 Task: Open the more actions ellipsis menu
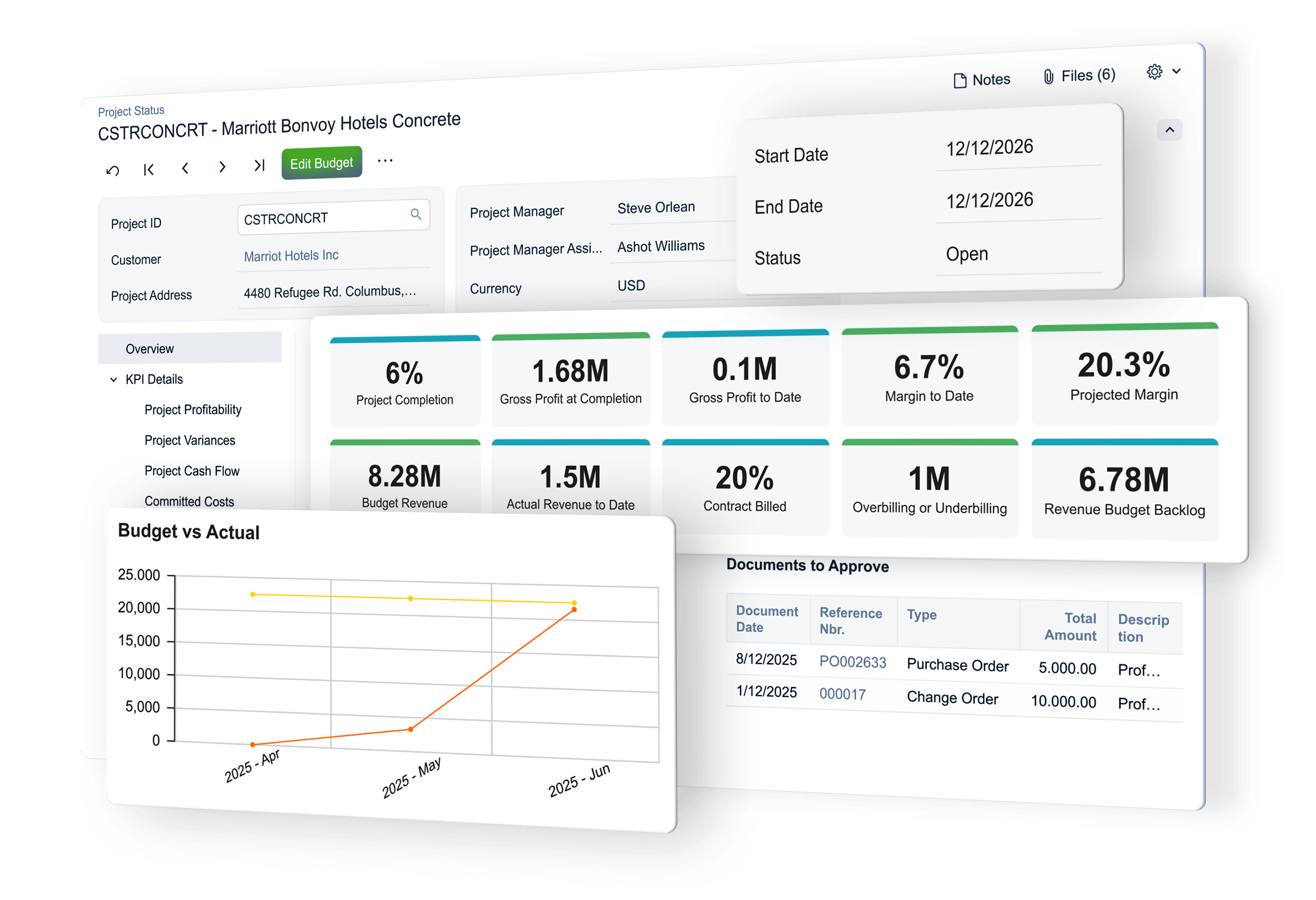[385, 161]
